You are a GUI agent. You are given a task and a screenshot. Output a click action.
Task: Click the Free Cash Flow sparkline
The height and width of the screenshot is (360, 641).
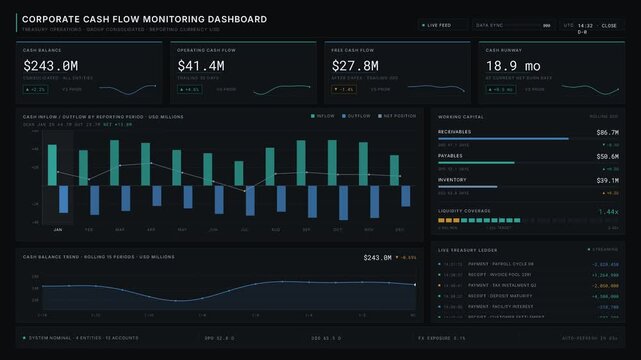[436, 88]
